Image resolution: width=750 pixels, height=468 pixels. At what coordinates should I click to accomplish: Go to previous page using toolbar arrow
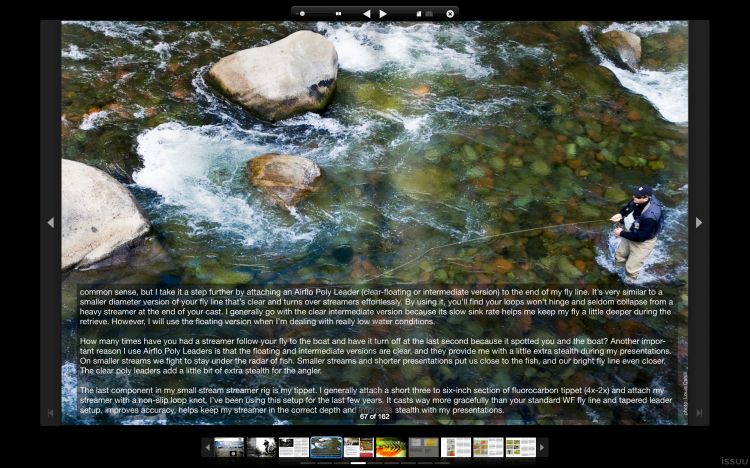click(x=366, y=14)
